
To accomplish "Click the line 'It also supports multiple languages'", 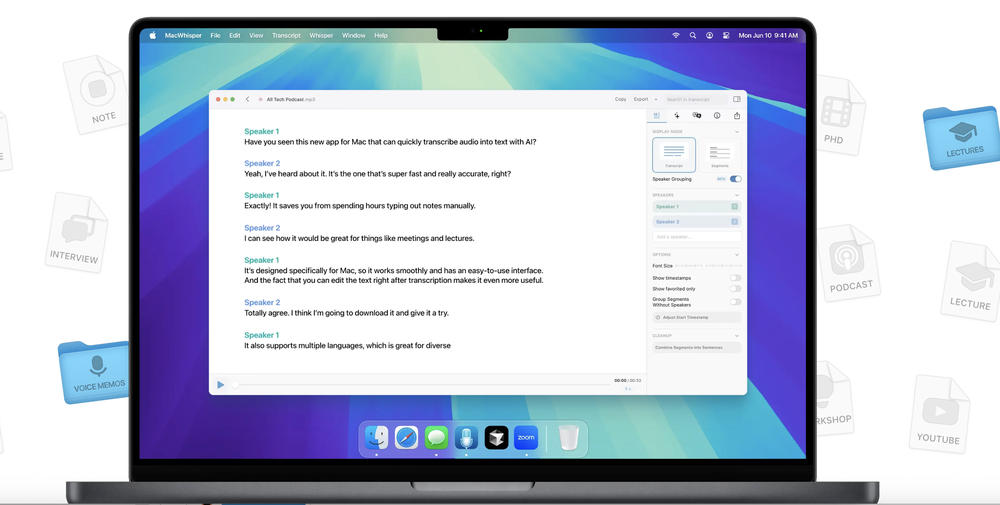I will pyautogui.click(x=348, y=346).
